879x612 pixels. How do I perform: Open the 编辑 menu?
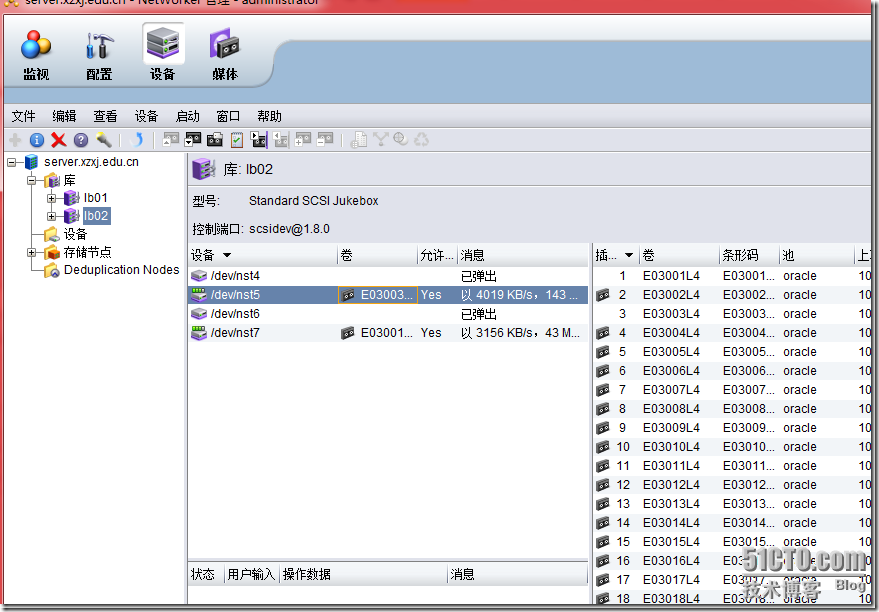[x=64, y=116]
